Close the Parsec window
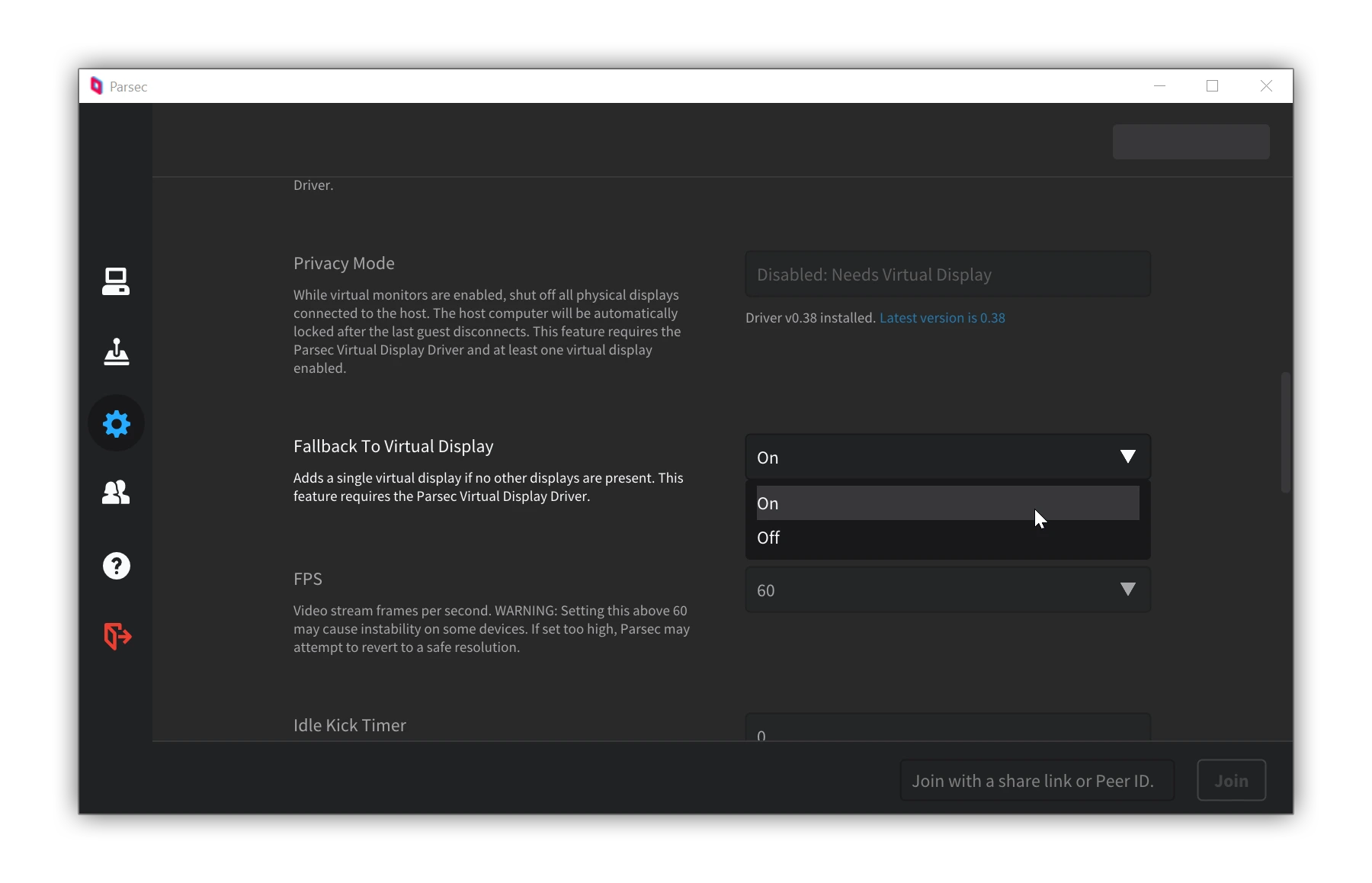This screenshot has height=883, width=1372. [1266, 86]
